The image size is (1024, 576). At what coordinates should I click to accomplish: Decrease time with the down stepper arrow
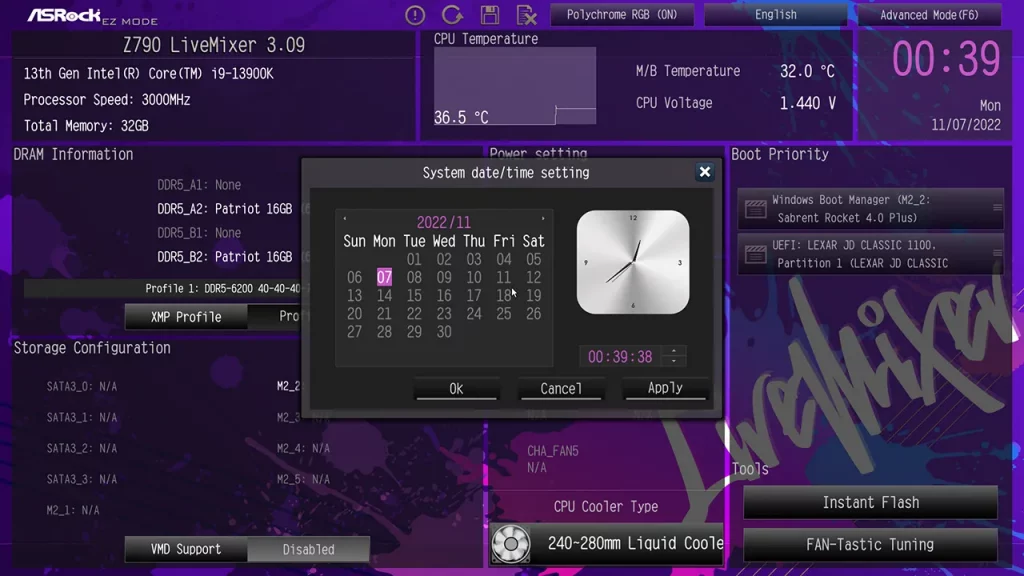click(x=674, y=361)
